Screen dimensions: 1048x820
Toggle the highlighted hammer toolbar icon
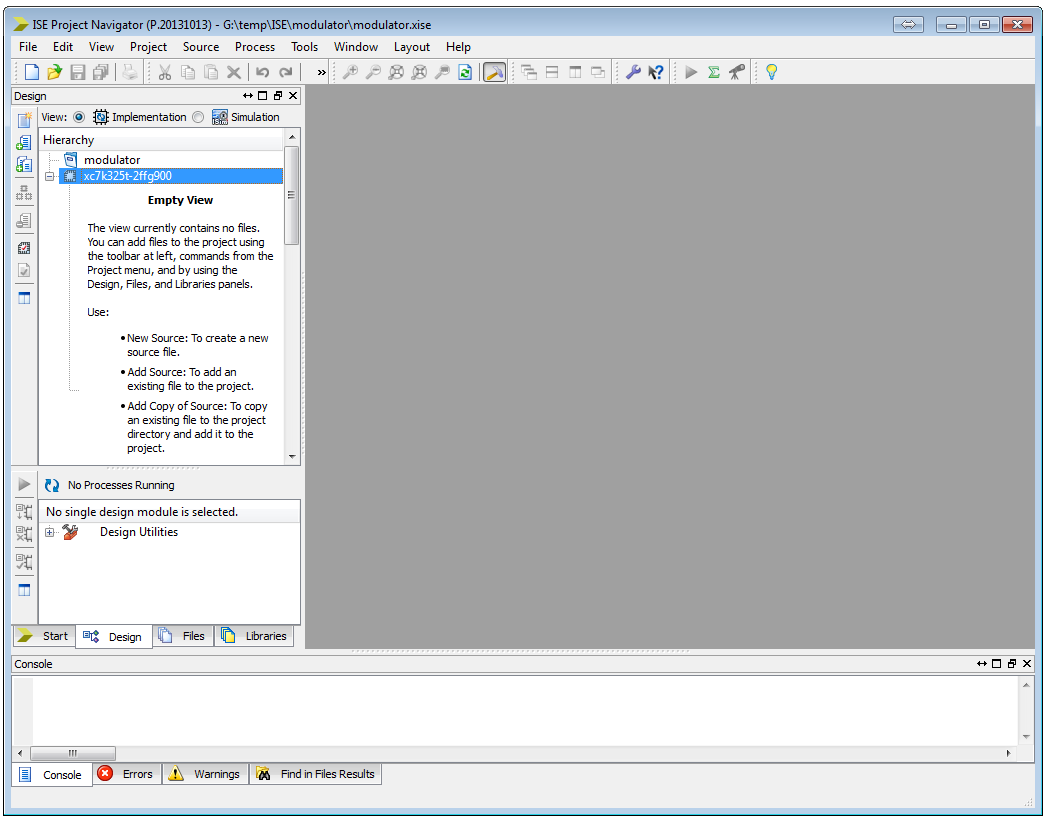495,72
